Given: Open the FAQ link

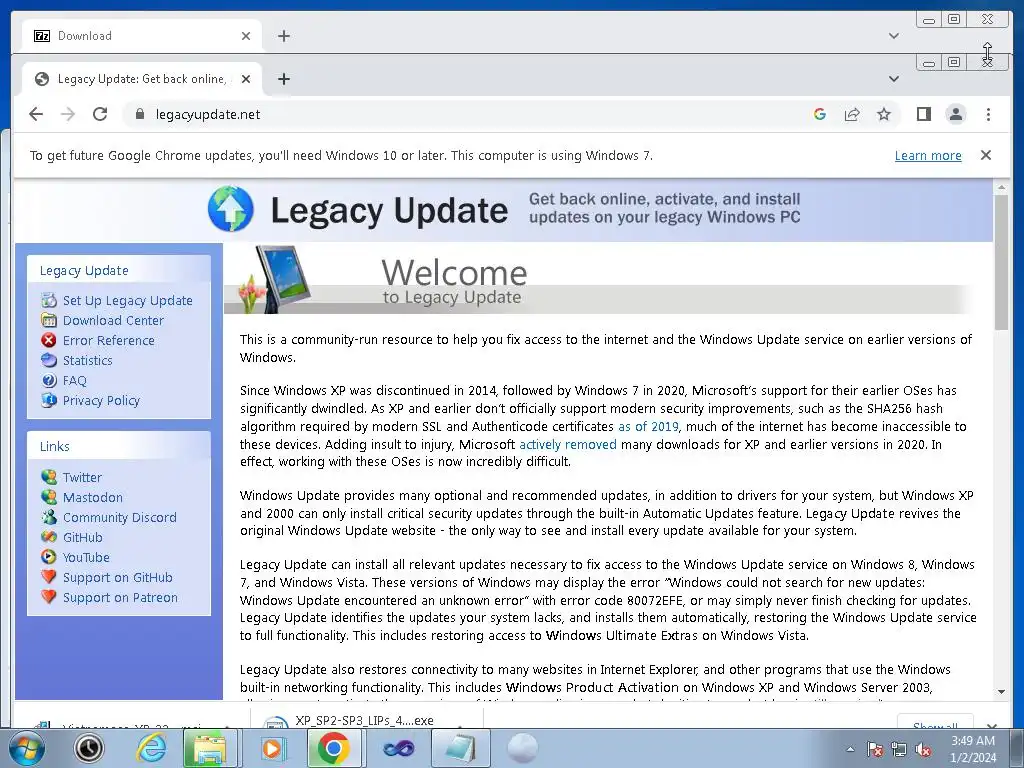Looking at the screenshot, I should [x=74, y=380].
